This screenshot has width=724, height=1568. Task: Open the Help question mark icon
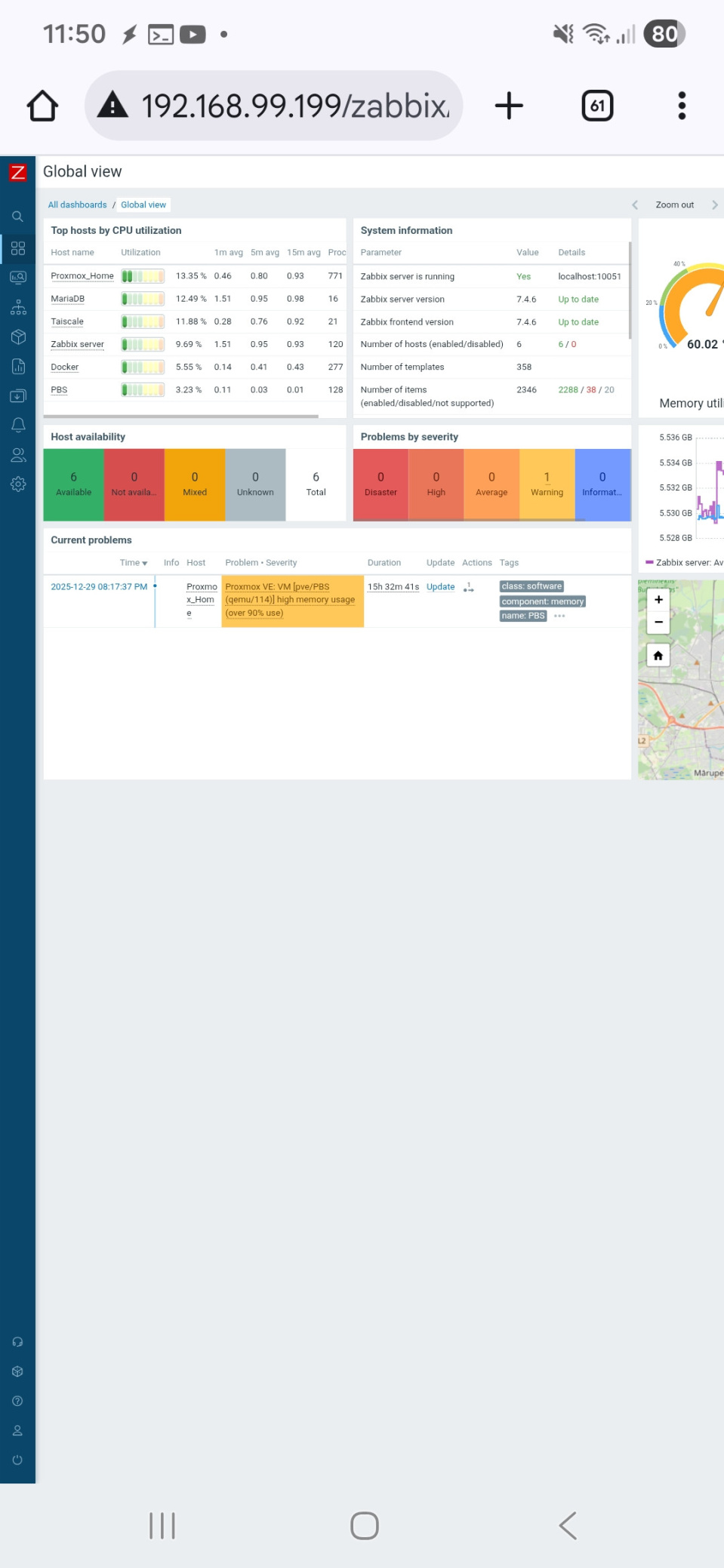click(17, 1400)
